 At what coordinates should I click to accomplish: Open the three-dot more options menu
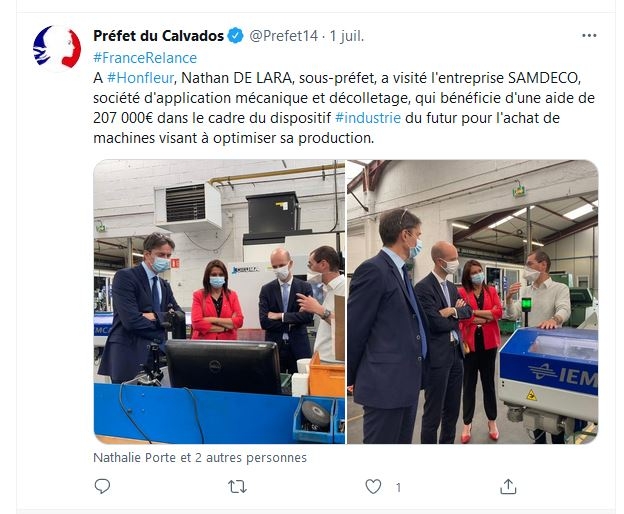point(589,35)
